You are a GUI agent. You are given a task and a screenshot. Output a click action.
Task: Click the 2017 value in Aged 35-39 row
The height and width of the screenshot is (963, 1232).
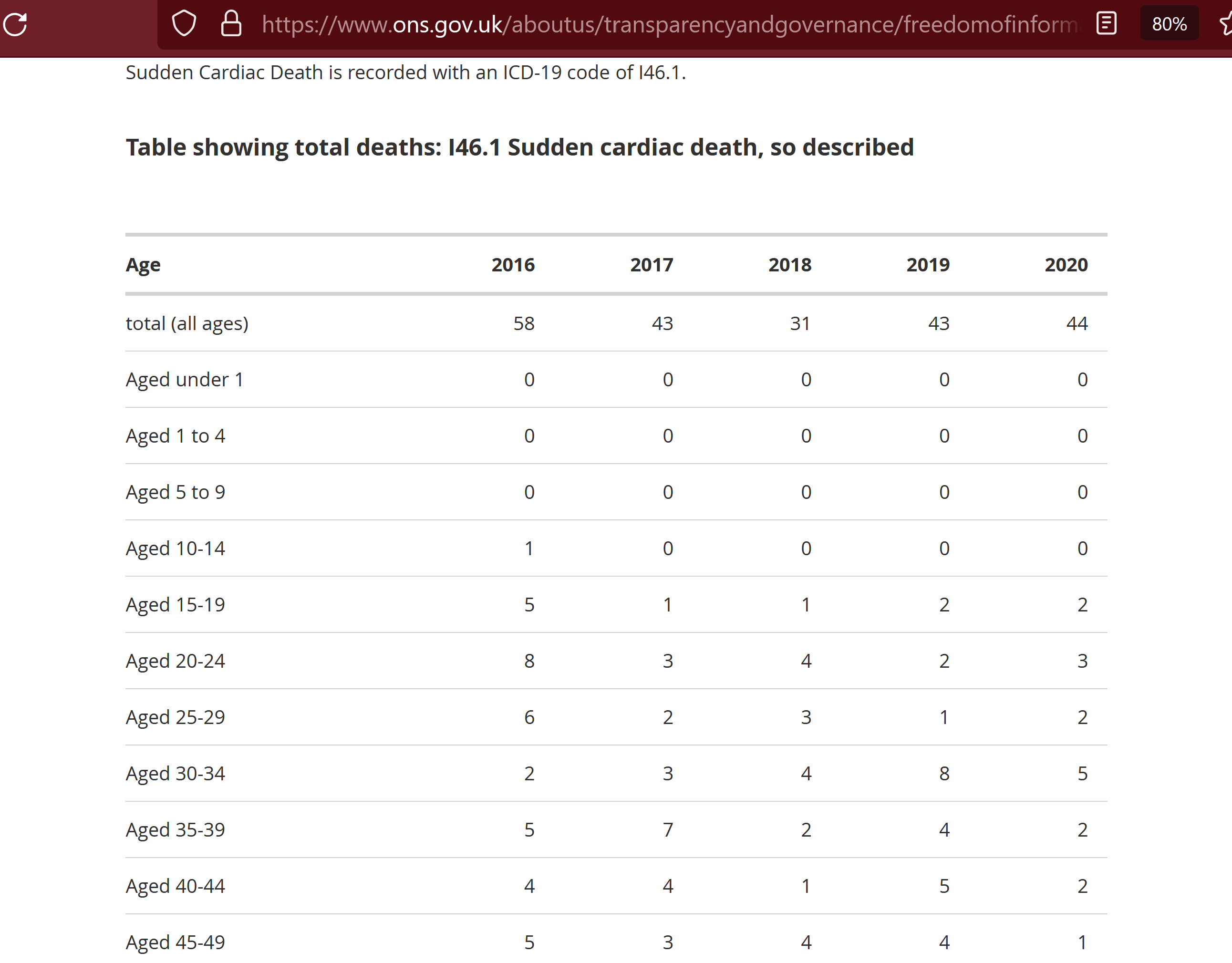coord(668,830)
